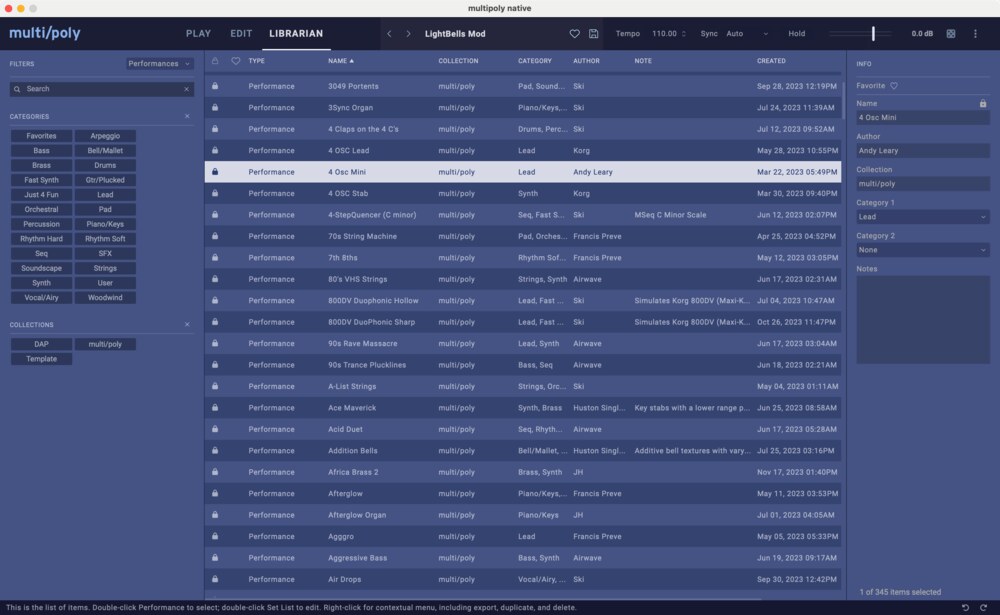The height and width of the screenshot is (615, 1000).
Task: Clear the search field with X
Action: [x=186, y=89]
